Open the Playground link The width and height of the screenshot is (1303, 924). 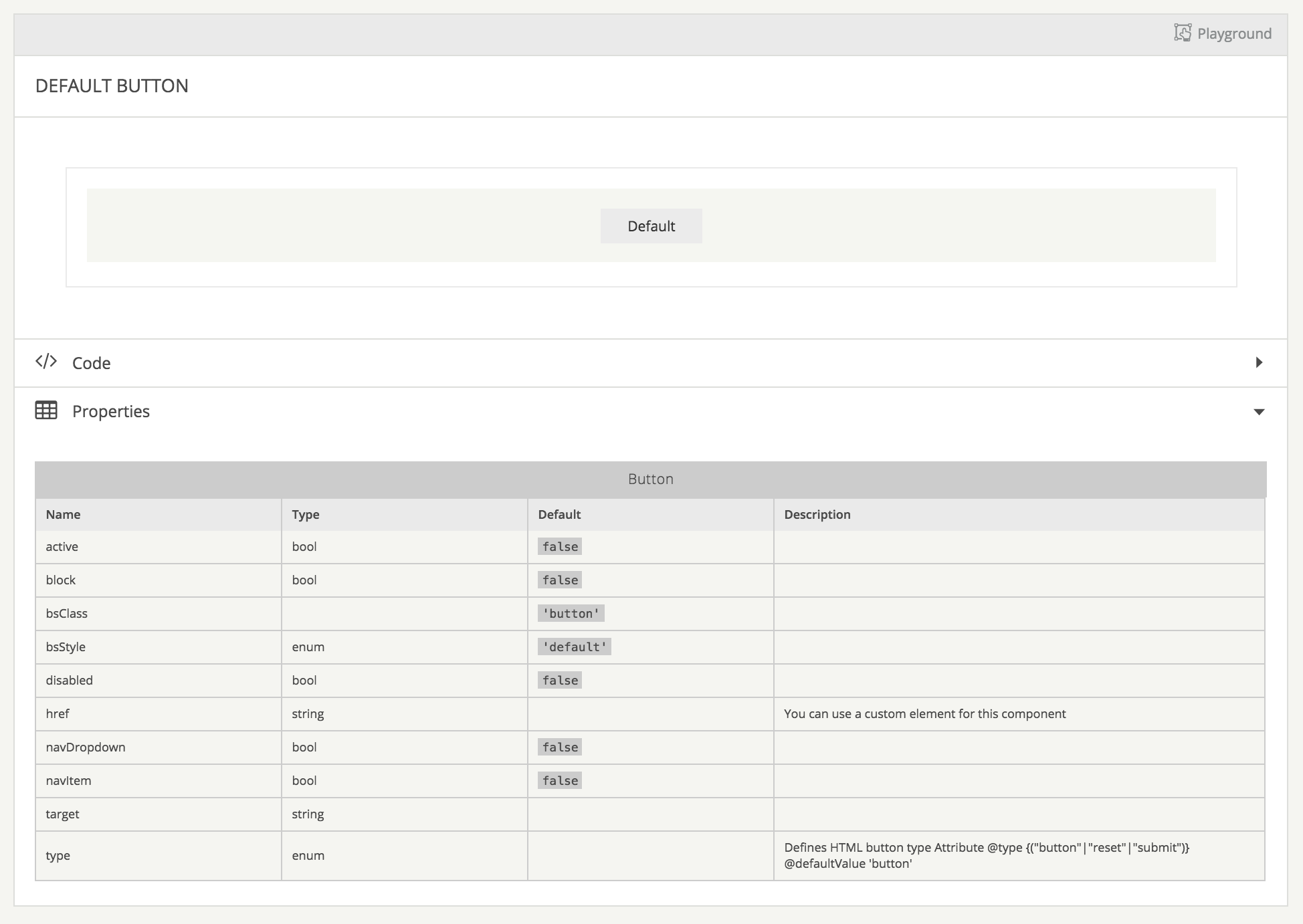[x=1233, y=33]
